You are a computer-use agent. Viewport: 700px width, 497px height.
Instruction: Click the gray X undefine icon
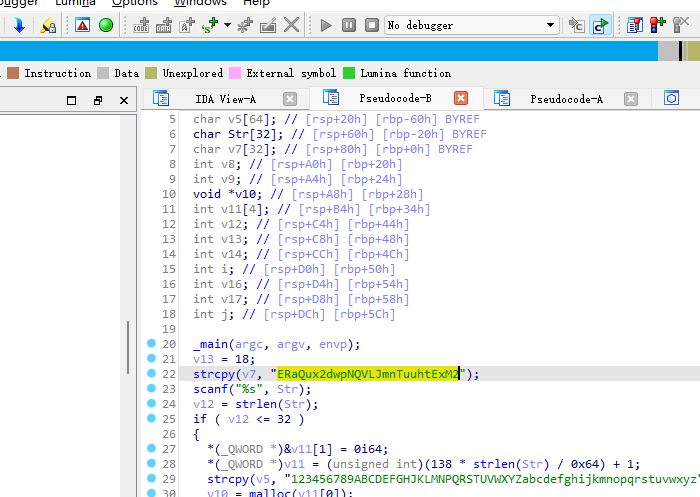click(291, 25)
